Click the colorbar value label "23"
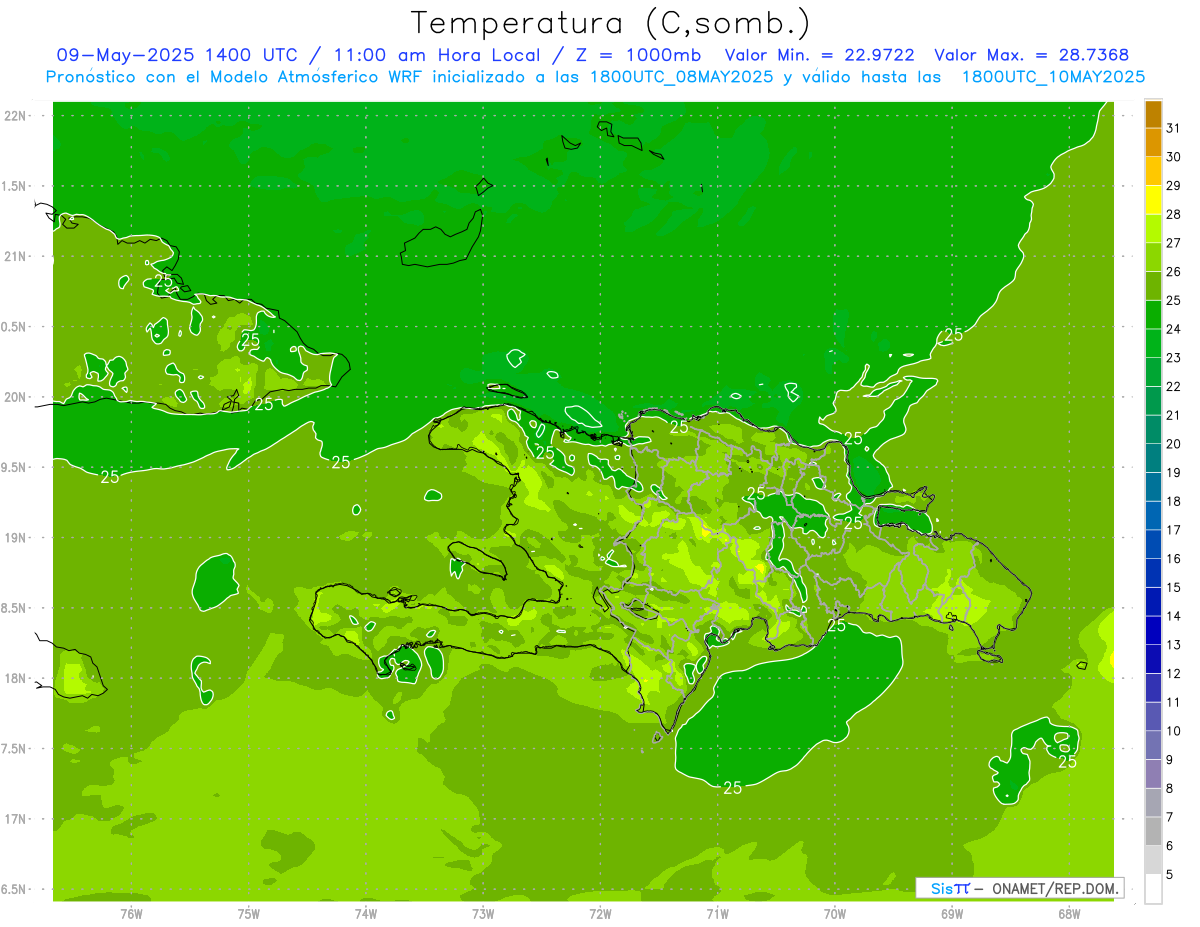The height and width of the screenshot is (927, 1200). pyautogui.click(x=1174, y=358)
